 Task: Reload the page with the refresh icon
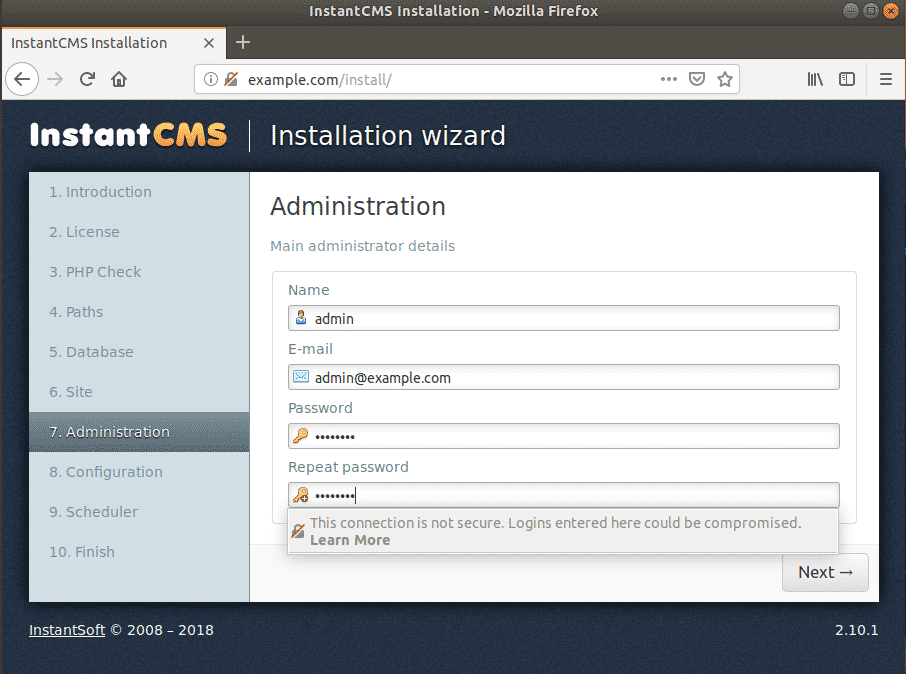(87, 79)
